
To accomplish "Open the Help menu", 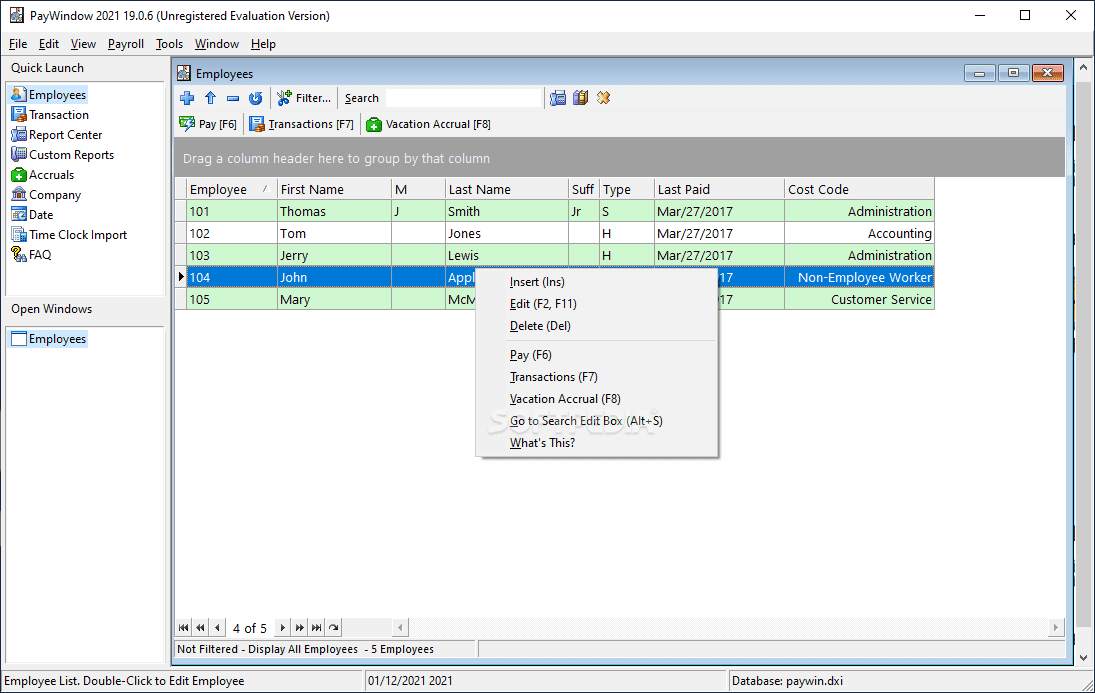I will pyautogui.click(x=263, y=44).
